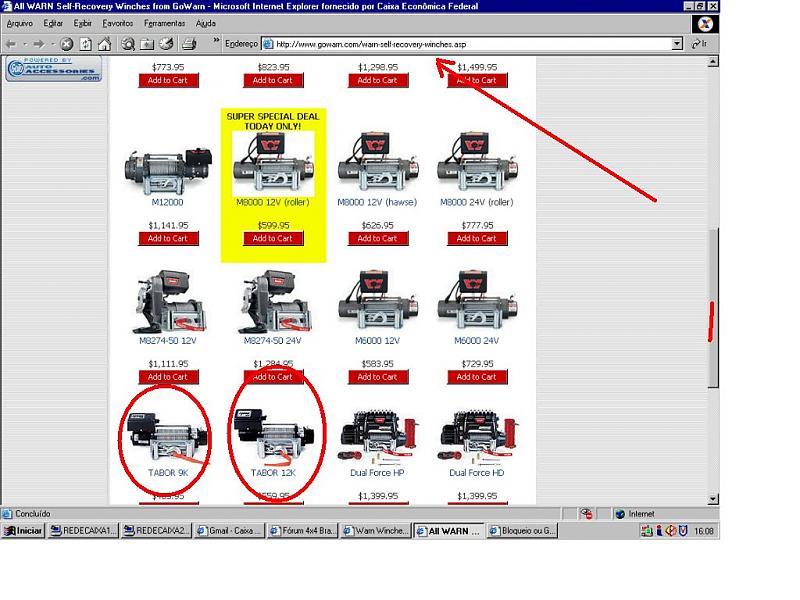Image resolution: width=800 pixels, height=600 pixels.
Task: Open the Editar menu
Action: pos(53,23)
